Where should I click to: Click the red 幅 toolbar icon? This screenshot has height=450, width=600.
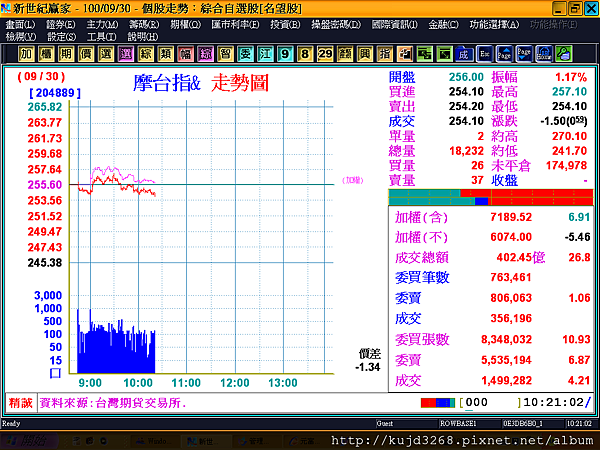pos(185,54)
